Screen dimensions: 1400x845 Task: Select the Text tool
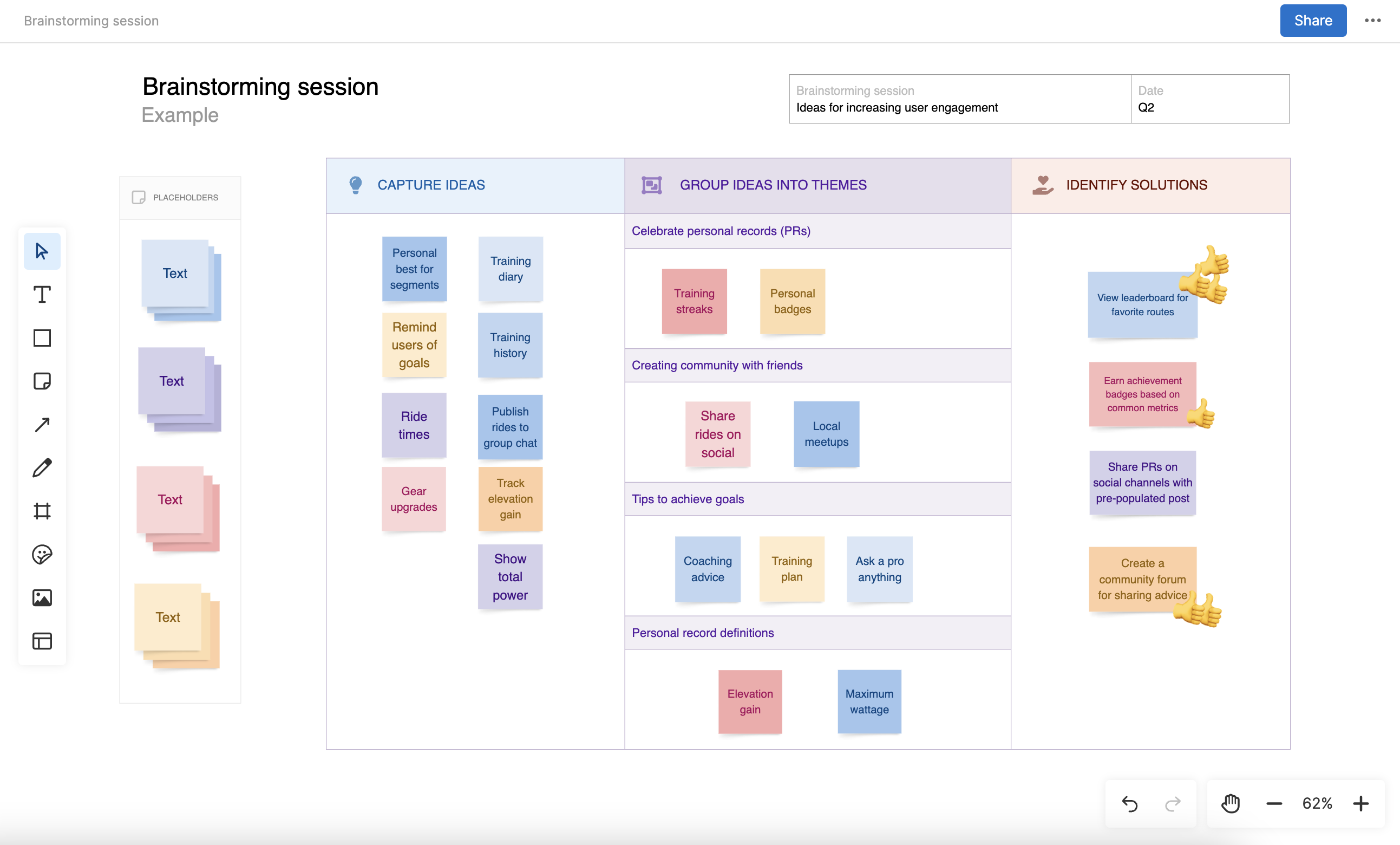pyautogui.click(x=42, y=294)
